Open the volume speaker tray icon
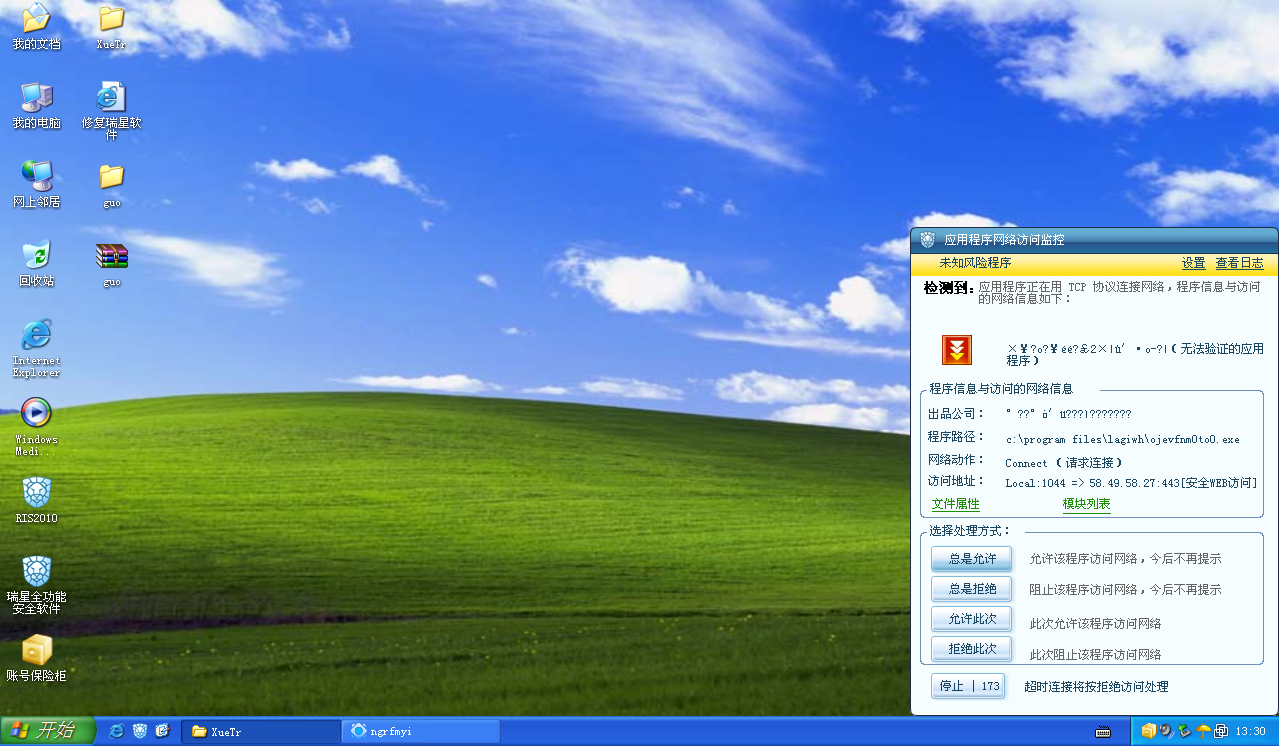 click(1166, 731)
